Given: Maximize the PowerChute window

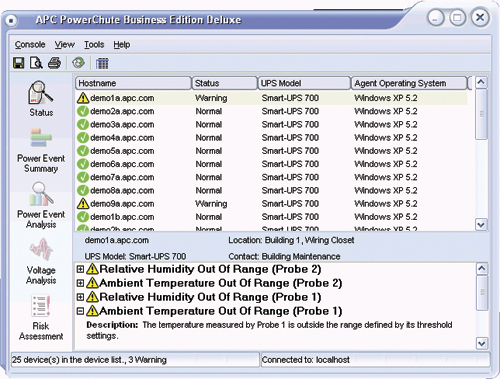Looking at the screenshot, I should pos(458,17).
